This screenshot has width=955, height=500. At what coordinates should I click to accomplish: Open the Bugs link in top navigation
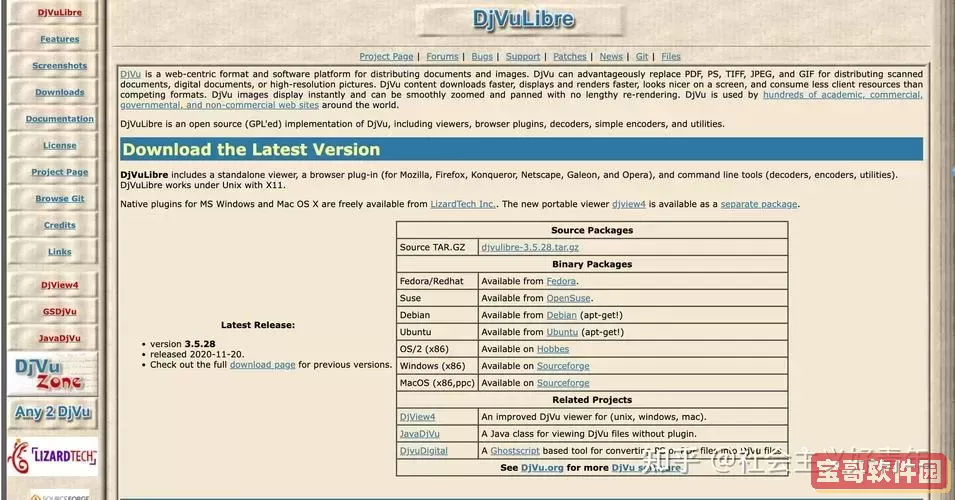[x=482, y=57]
